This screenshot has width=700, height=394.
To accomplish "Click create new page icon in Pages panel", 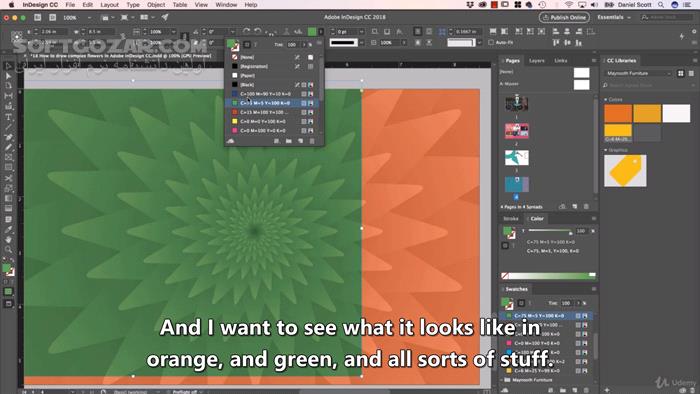I will click(x=575, y=207).
